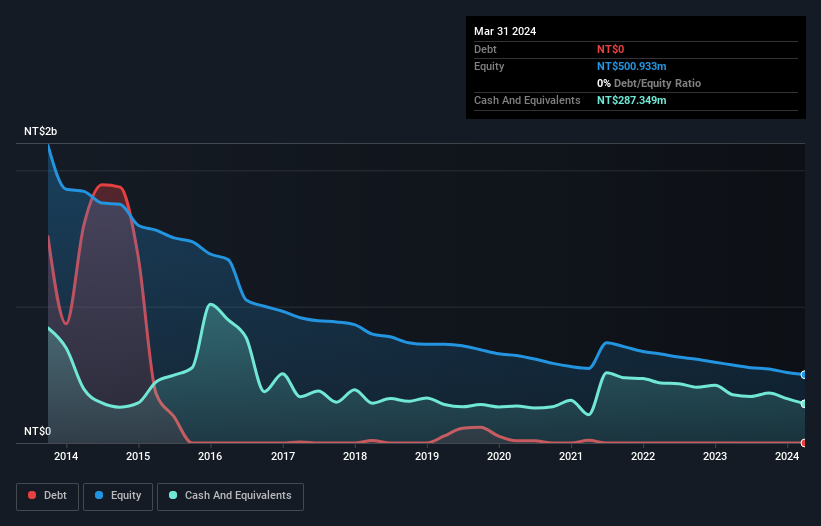This screenshot has height=526, width=821.
Task: Click the NT$500.933m equity value
Action: tap(631, 66)
